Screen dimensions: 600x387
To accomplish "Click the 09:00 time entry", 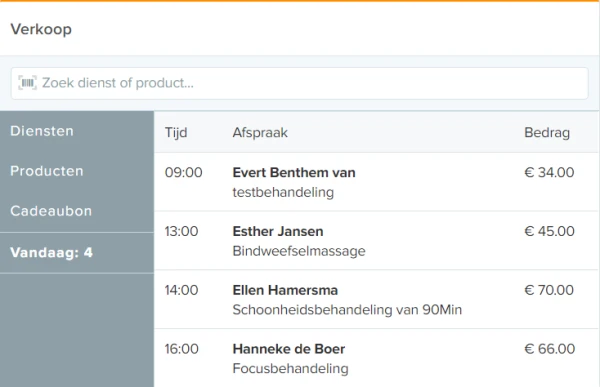I will (184, 172).
